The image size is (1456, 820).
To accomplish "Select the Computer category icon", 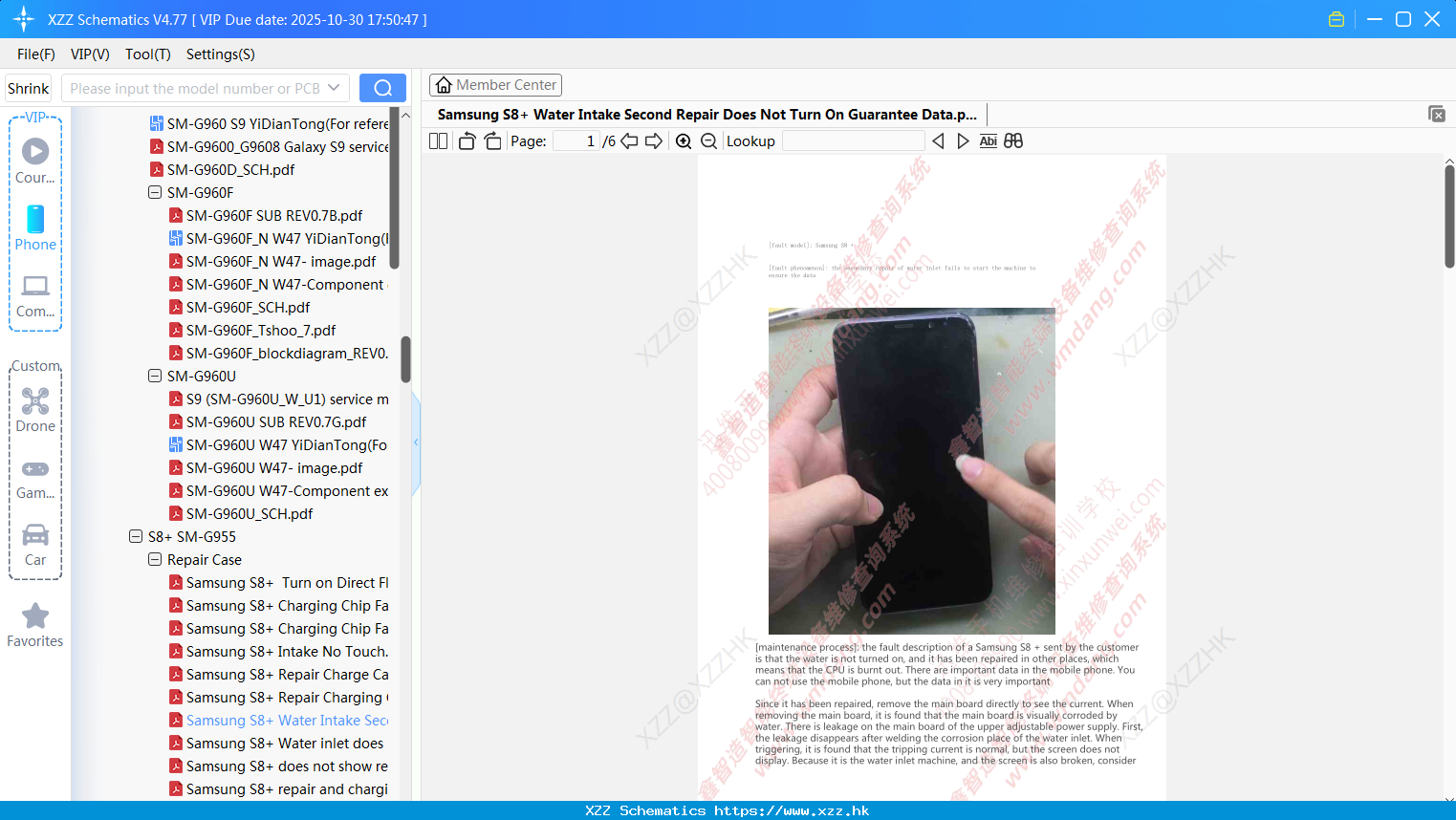I will [x=35, y=295].
